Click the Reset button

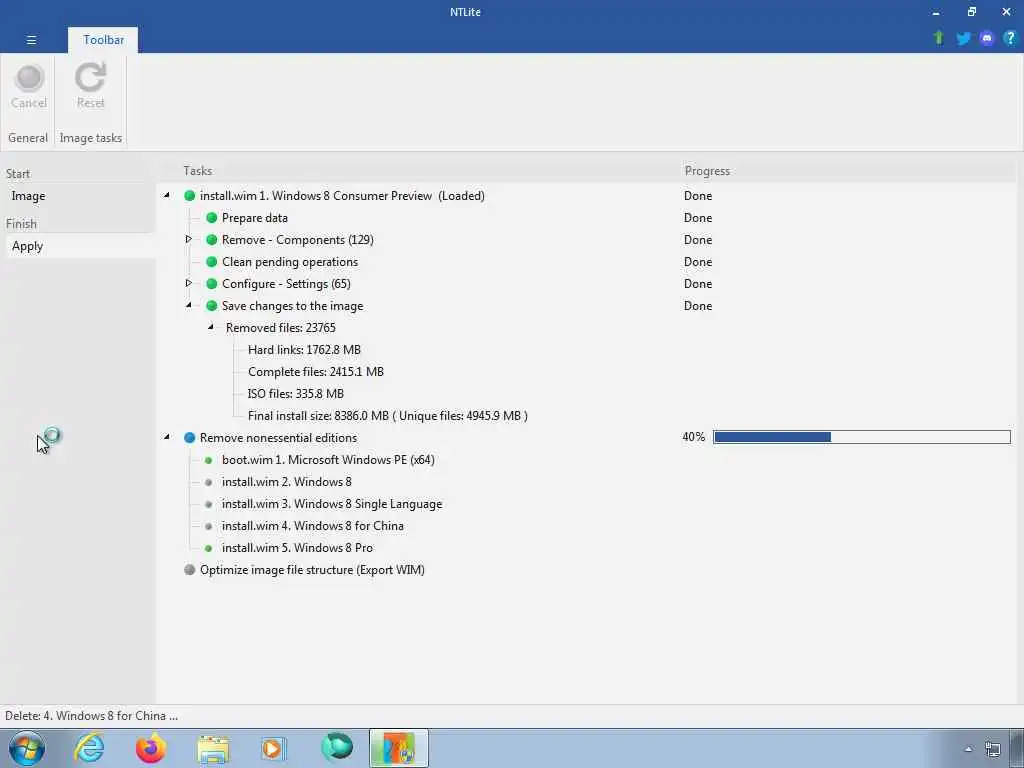coord(90,86)
